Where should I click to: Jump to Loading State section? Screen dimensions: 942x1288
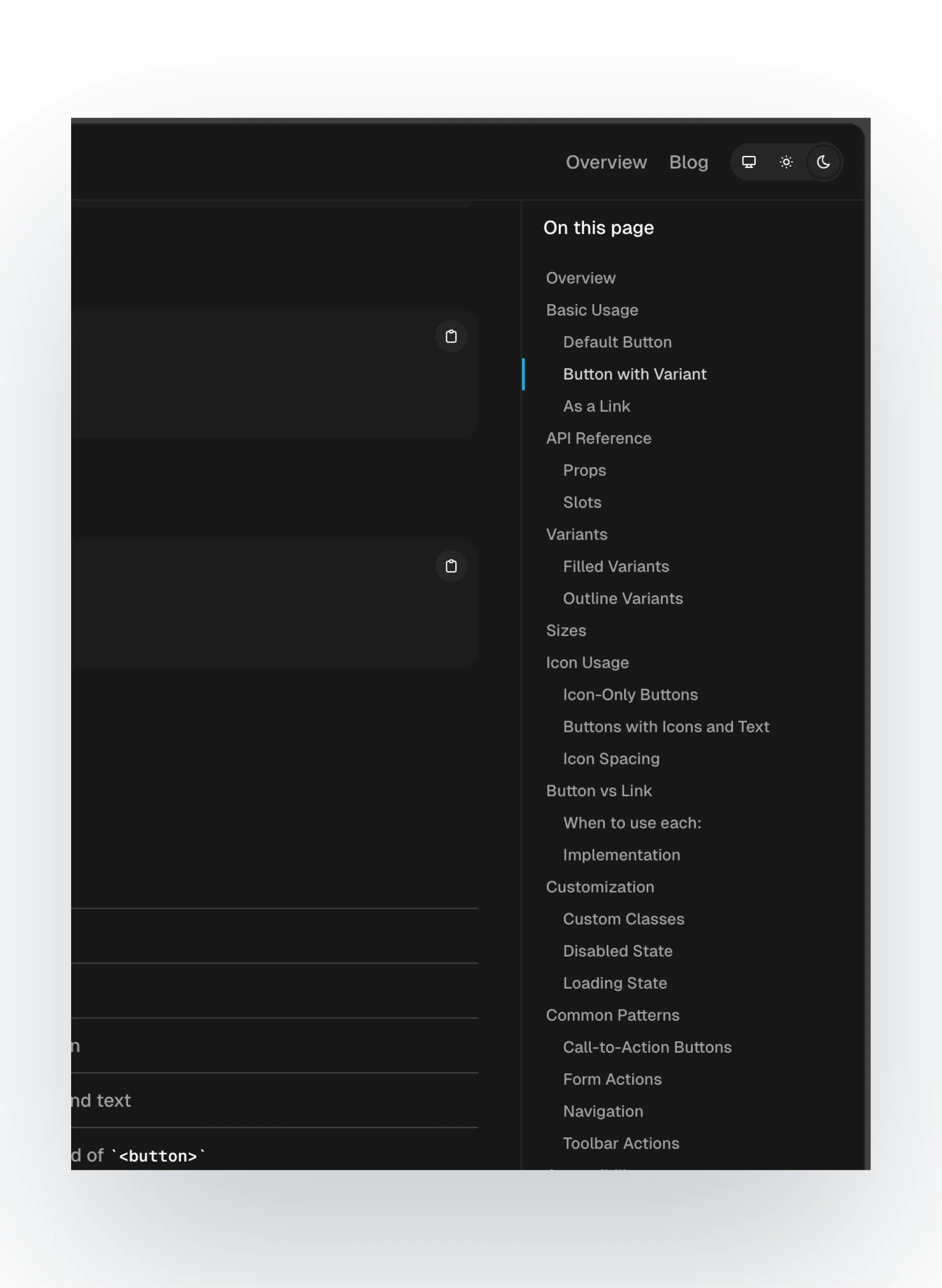615,983
